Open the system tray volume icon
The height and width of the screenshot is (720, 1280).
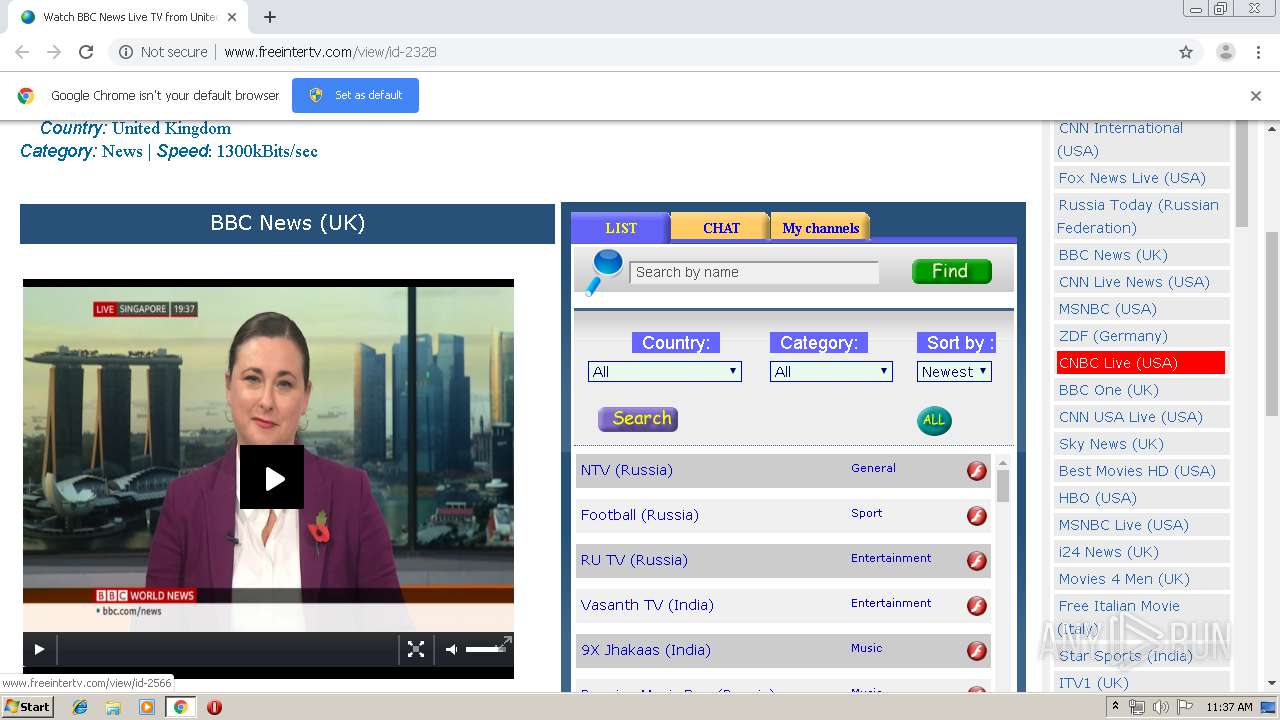[1160, 707]
